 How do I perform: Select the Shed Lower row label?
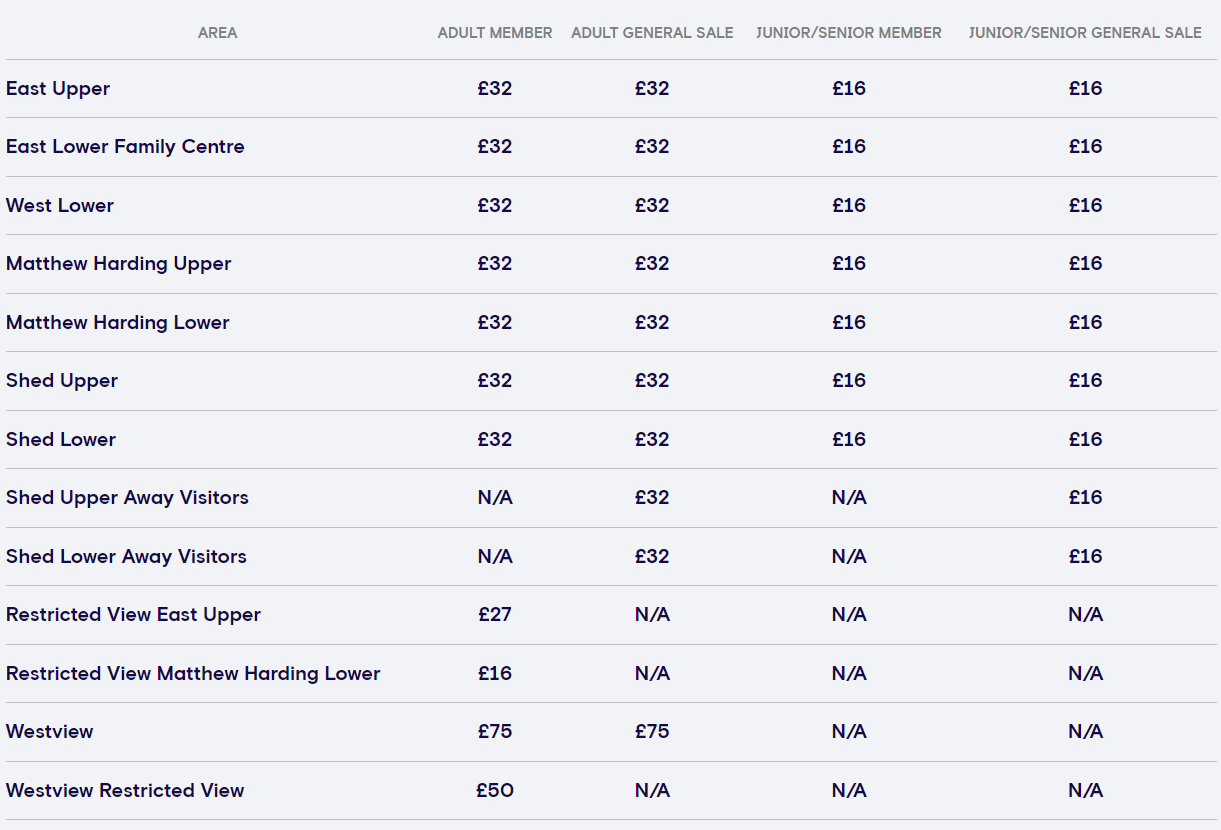click(61, 440)
